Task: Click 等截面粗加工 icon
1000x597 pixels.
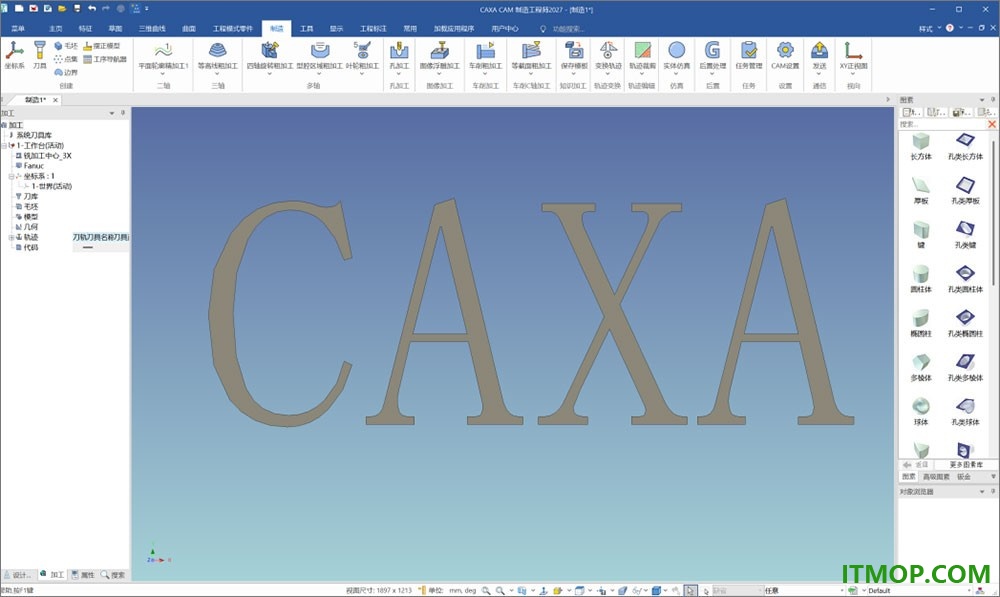Action: (x=531, y=55)
